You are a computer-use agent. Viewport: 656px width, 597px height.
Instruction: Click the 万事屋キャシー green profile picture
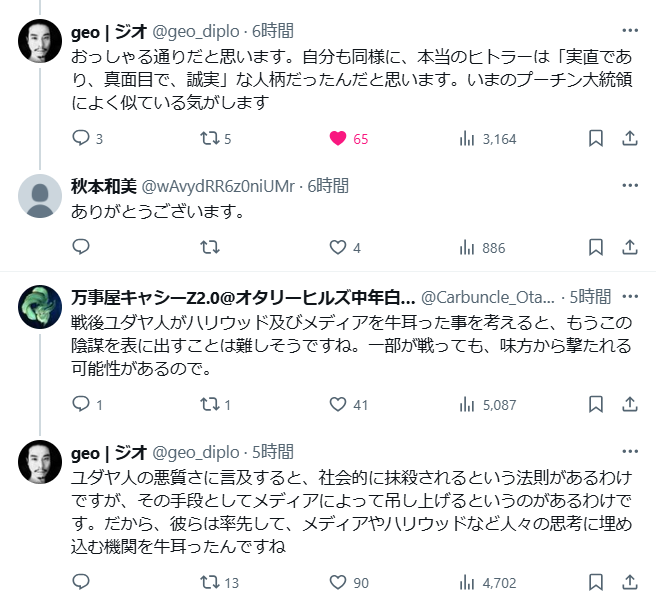pyautogui.click(x=40, y=307)
